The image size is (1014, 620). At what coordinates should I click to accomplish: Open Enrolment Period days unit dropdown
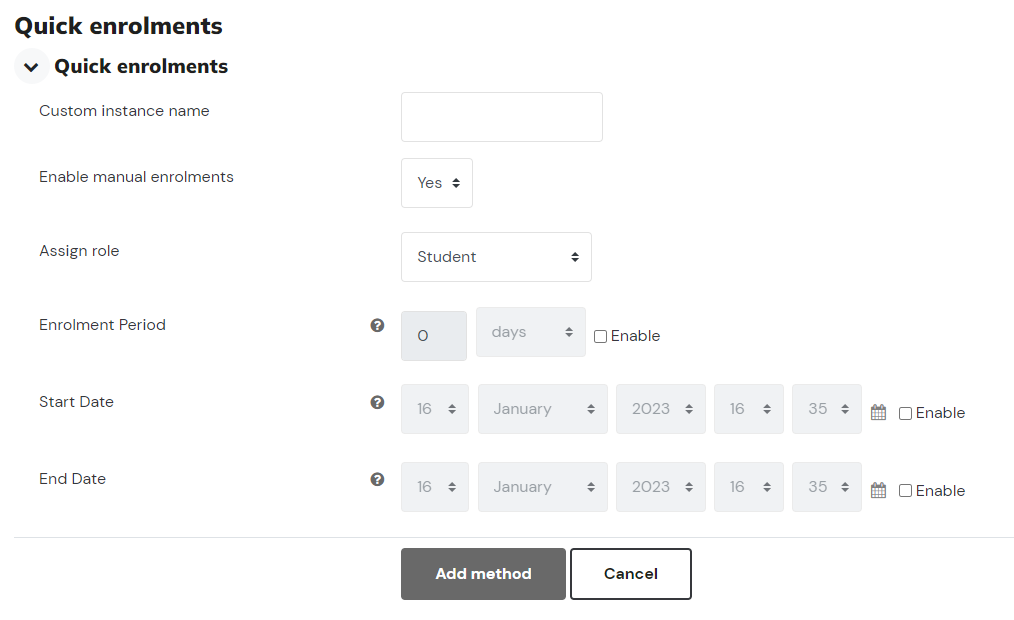[x=531, y=332]
